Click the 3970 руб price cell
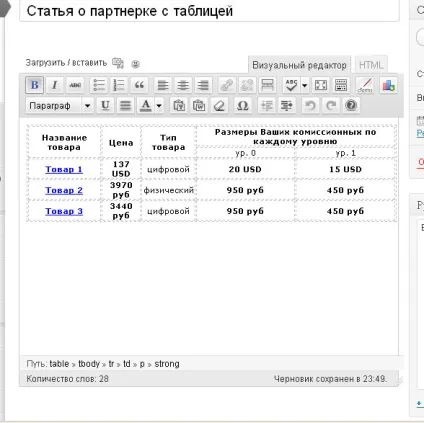This screenshot has width=424, height=423. (121, 190)
